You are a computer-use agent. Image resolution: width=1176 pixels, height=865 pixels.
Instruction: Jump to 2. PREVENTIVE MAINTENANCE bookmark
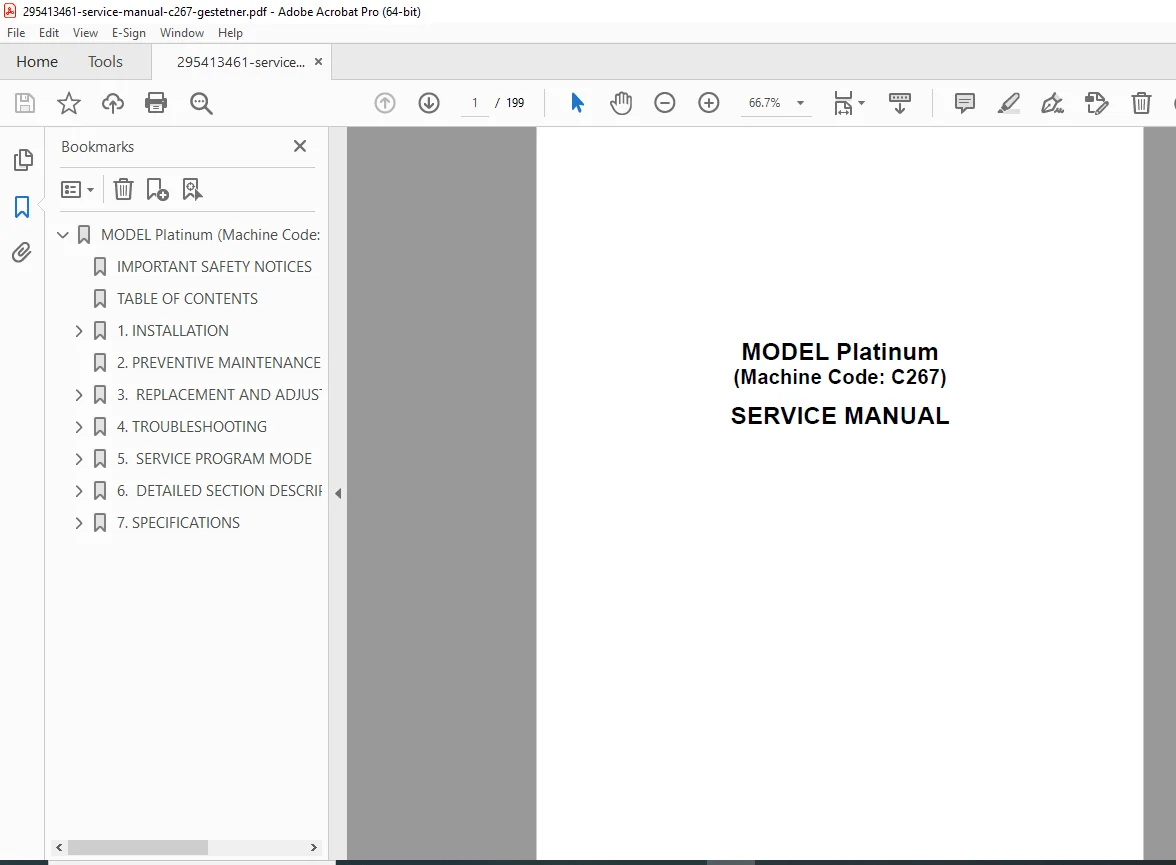click(x=218, y=363)
